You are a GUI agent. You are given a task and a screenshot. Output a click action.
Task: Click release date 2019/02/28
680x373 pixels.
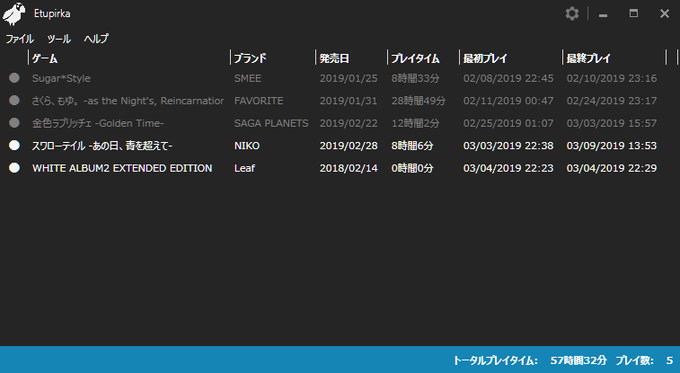[x=349, y=146]
